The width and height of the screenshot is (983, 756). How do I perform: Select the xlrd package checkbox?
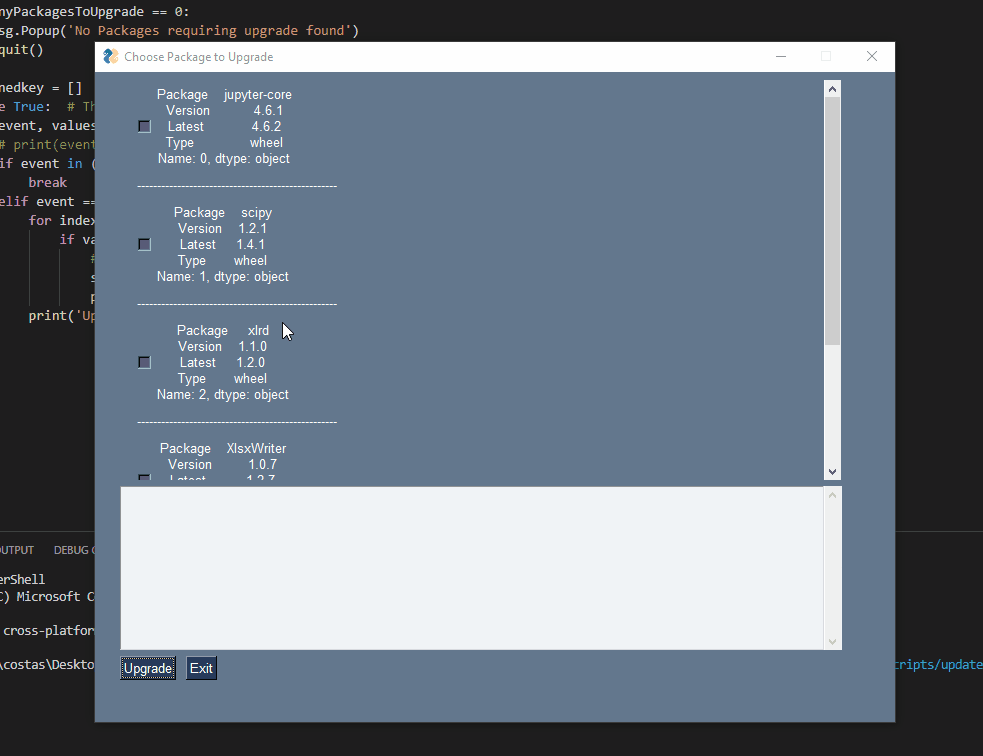[144, 362]
